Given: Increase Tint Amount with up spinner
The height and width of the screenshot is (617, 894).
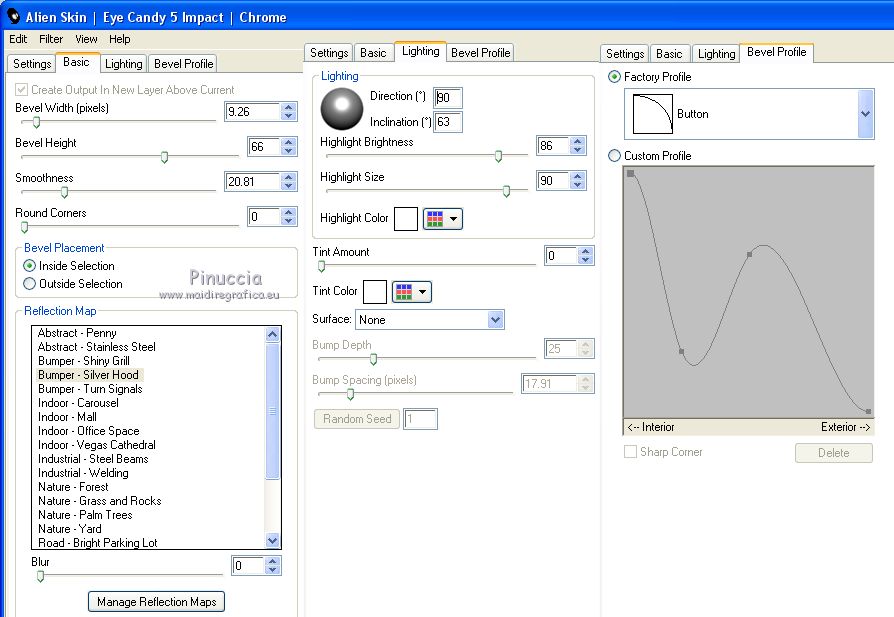Looking at the screenshot, I should click(586, 251).
